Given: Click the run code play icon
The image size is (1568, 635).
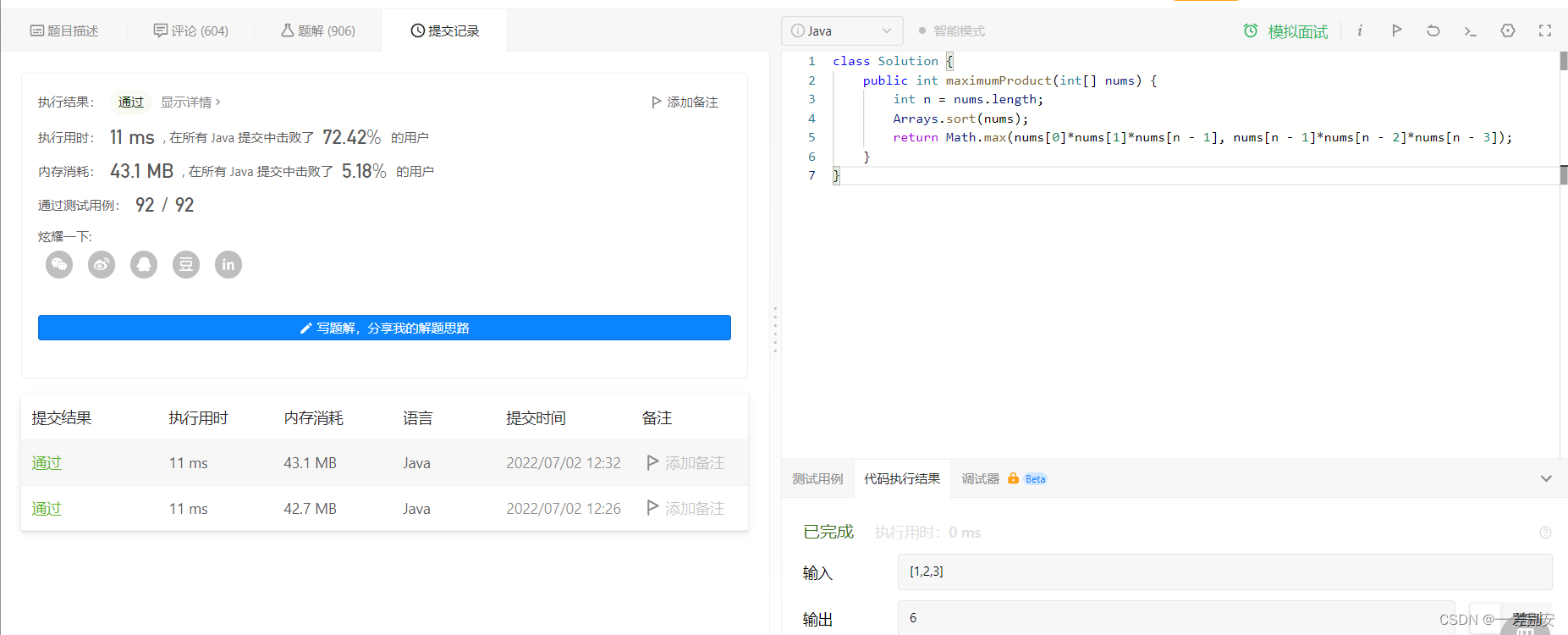Looking at the screenshot, I should (x=1396, y=30).
